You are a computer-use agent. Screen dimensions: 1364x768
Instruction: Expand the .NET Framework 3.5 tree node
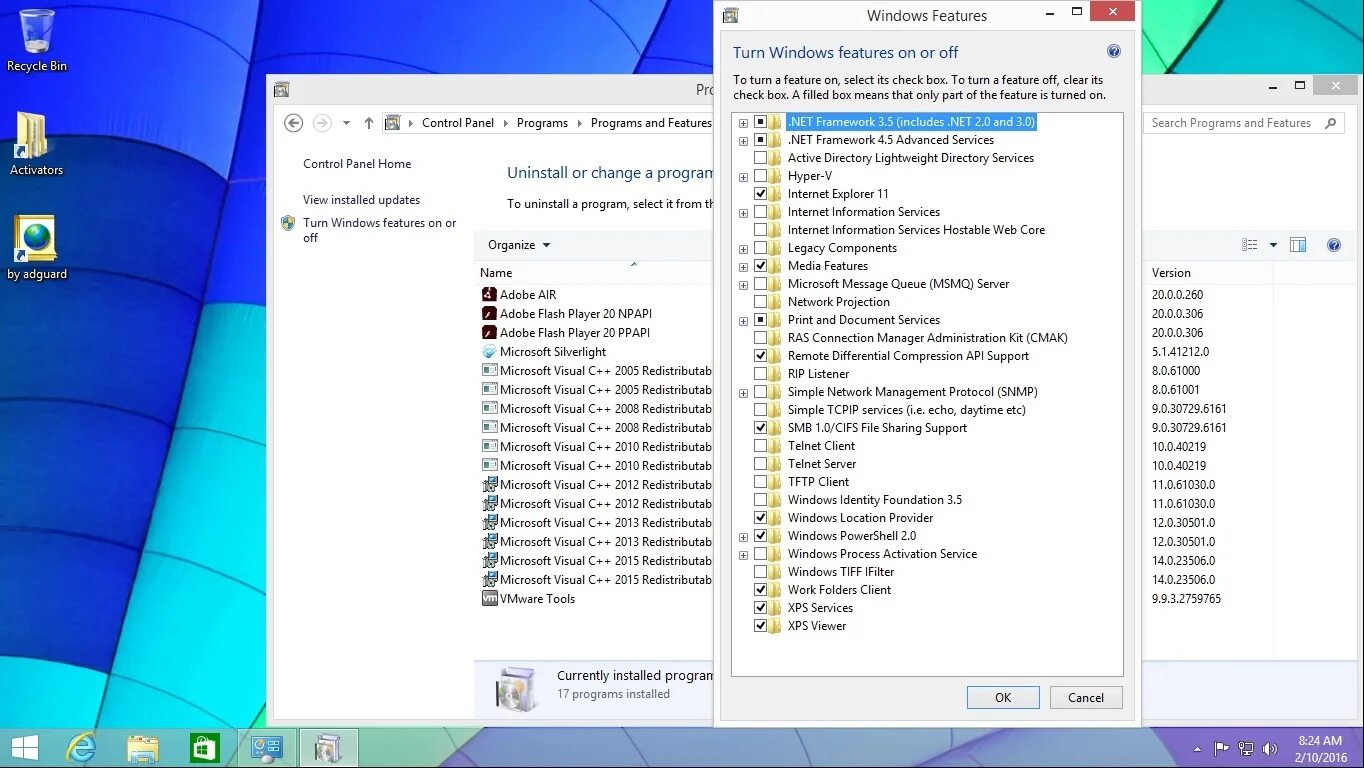point(743,123)
